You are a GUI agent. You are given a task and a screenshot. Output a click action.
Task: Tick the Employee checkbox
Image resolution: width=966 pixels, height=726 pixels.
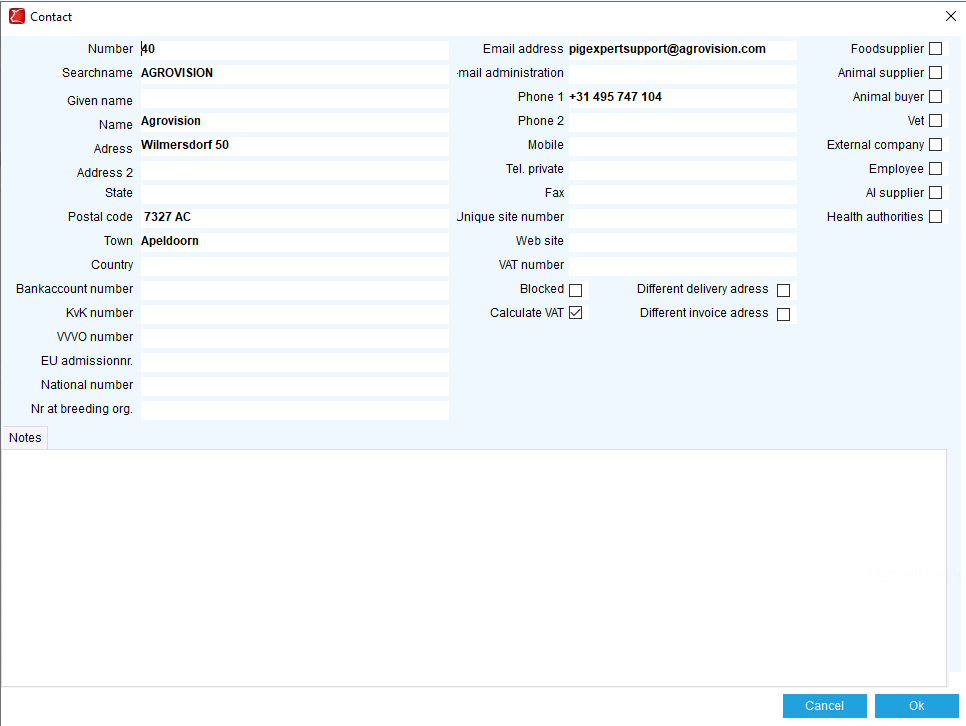tap(935, 169)
